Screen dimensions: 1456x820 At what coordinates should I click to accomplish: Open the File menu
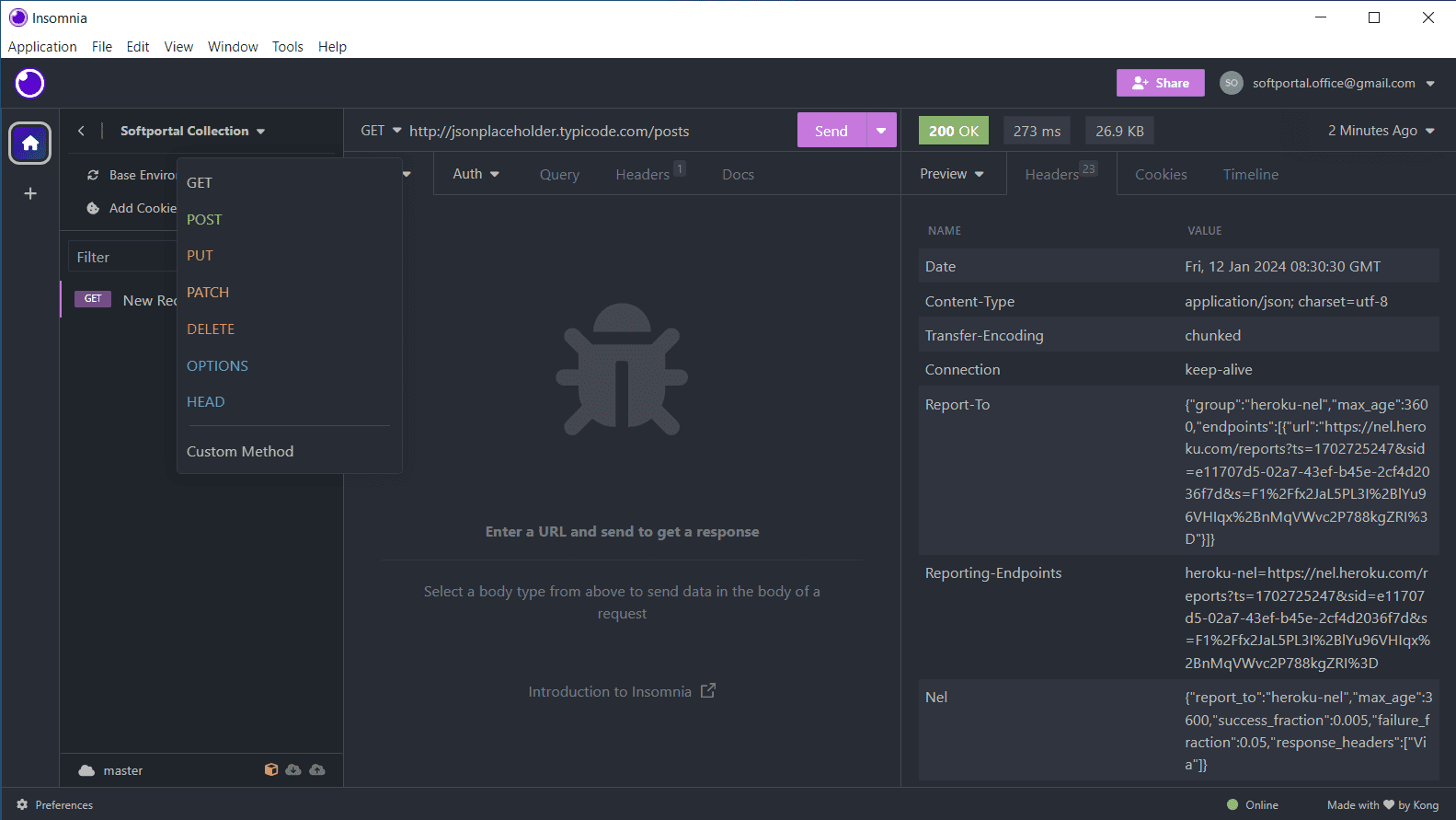102,46
